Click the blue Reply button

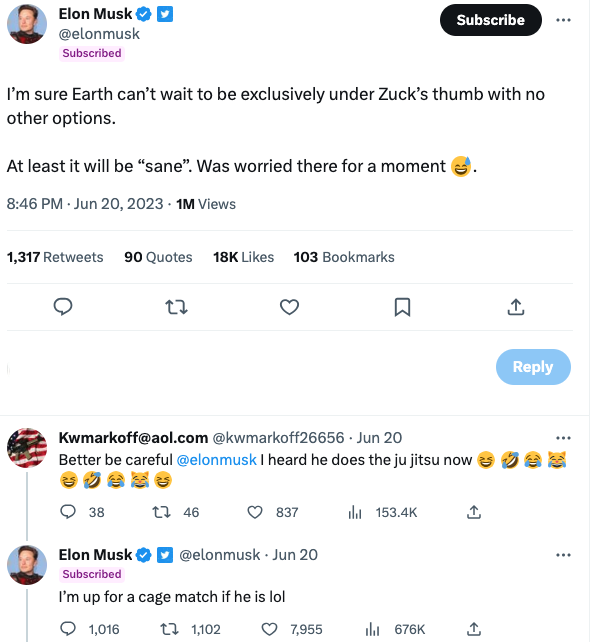coord(533,366)
